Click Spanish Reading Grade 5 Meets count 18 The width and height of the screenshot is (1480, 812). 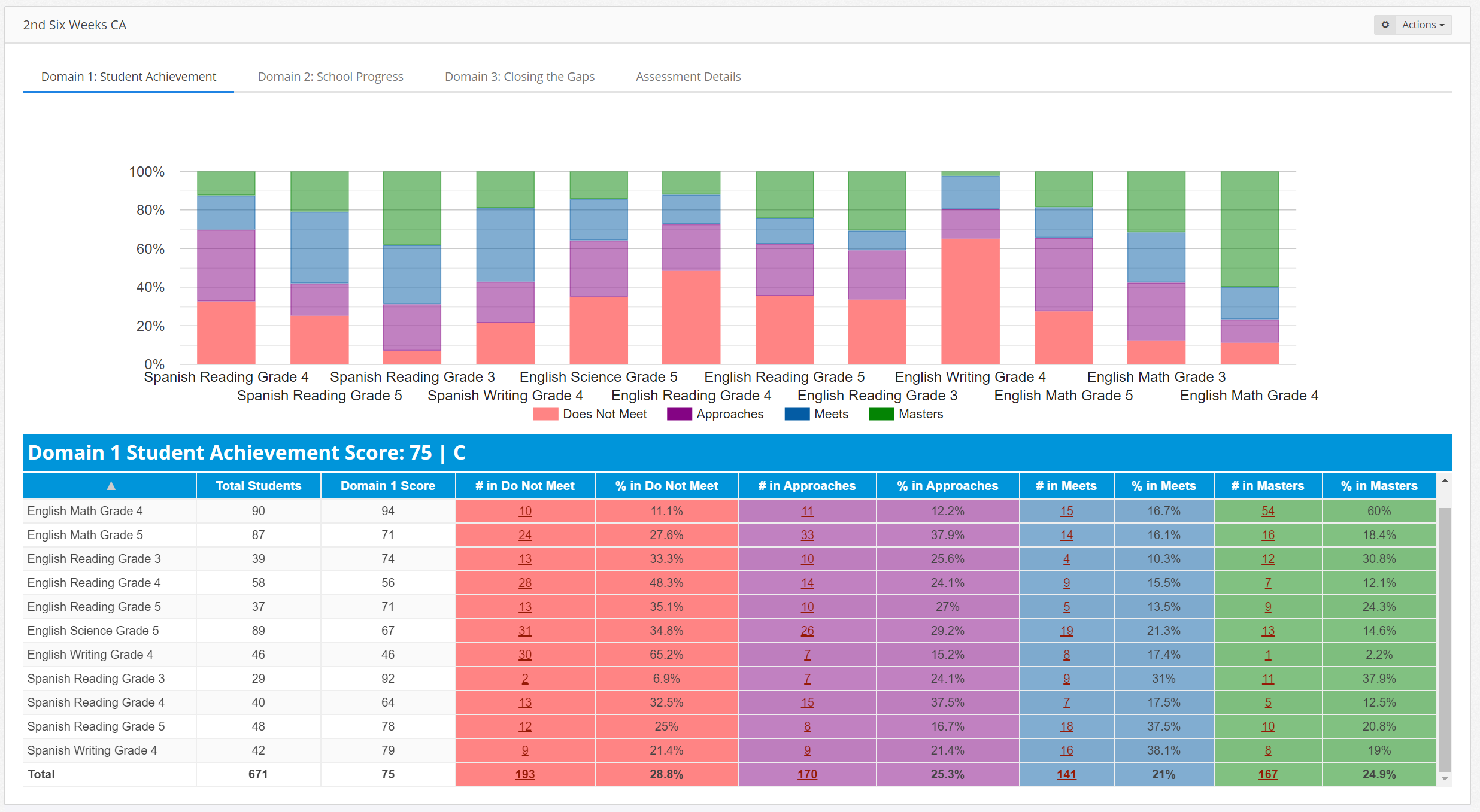point(1066,726)
